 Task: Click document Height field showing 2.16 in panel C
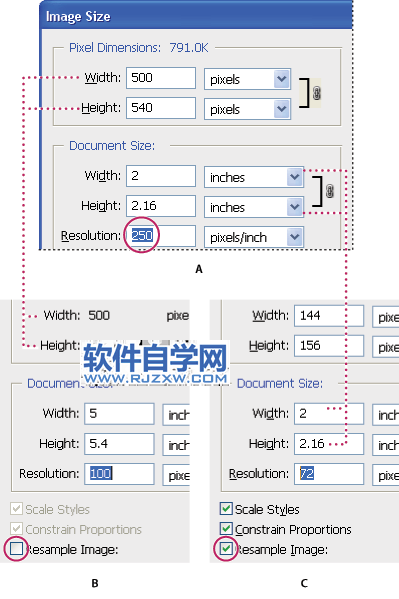[x=329, y=444]
